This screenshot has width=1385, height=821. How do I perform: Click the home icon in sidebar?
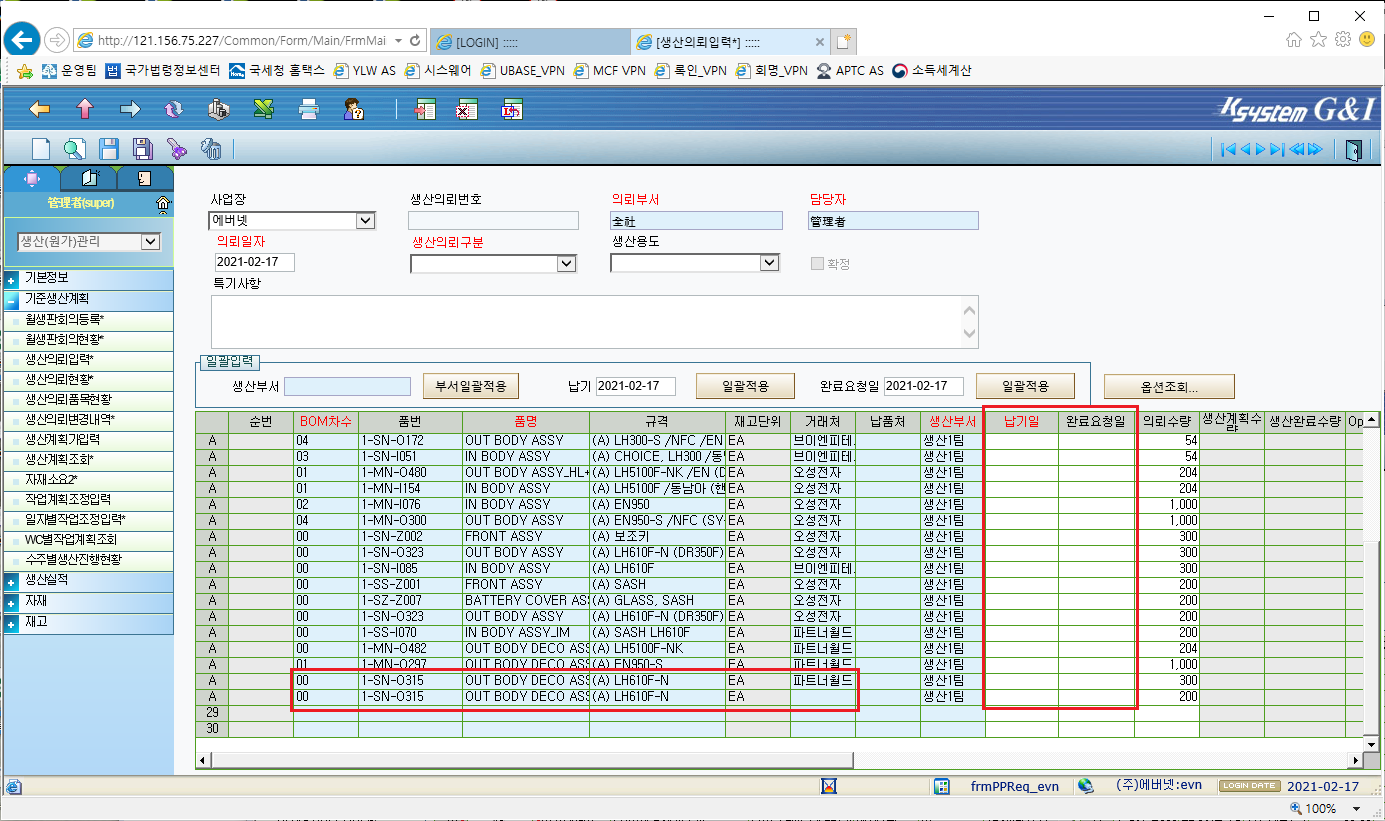click(x=164, y=204)
